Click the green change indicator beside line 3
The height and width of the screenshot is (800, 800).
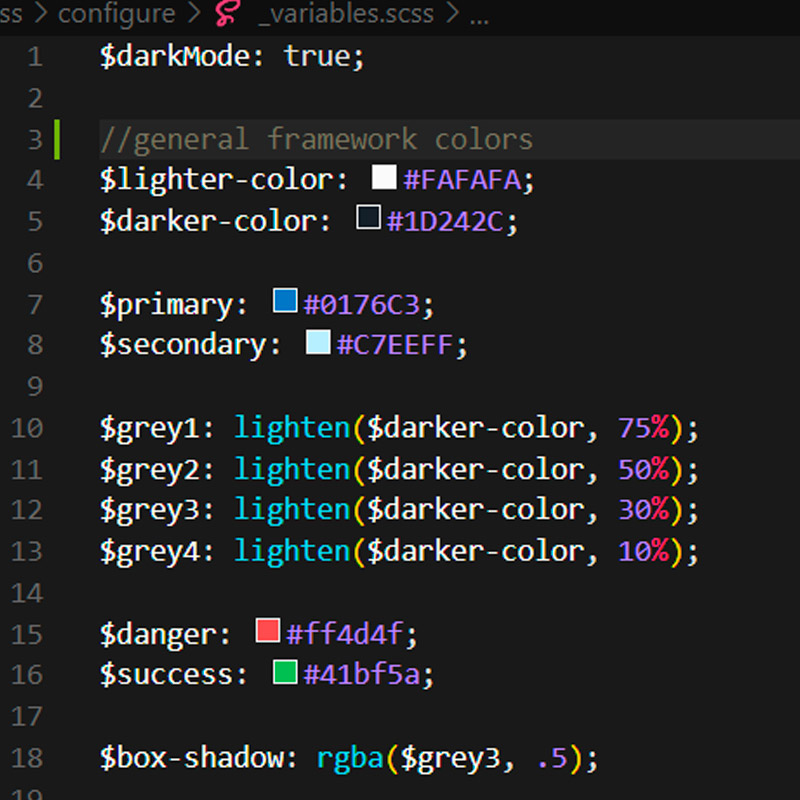click(57, 139)
